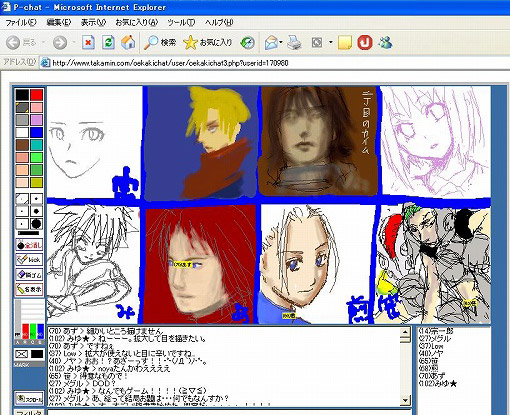The height and width of the screenshot is (415, 510).
Task: Click the Print printer icon
Action: (294, 43)
